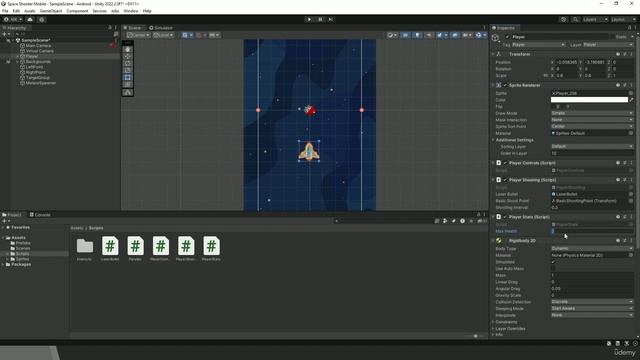Open the GameObject menu

[51, 11]
